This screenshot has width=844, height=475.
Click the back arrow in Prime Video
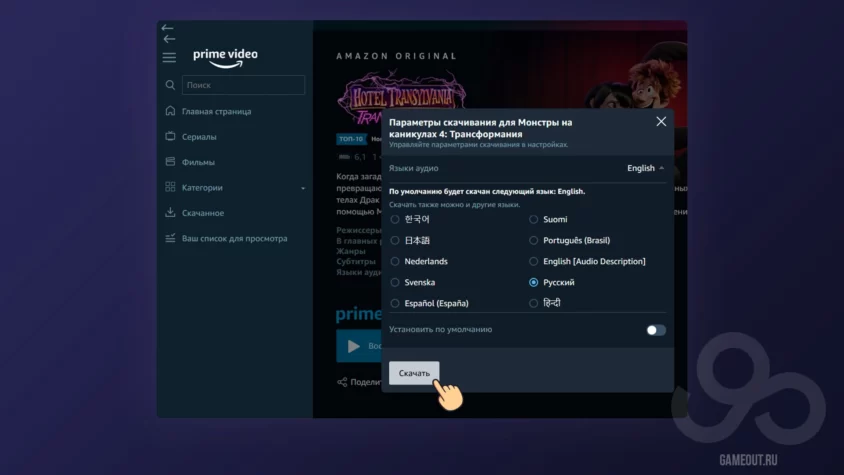click(169, 39)
